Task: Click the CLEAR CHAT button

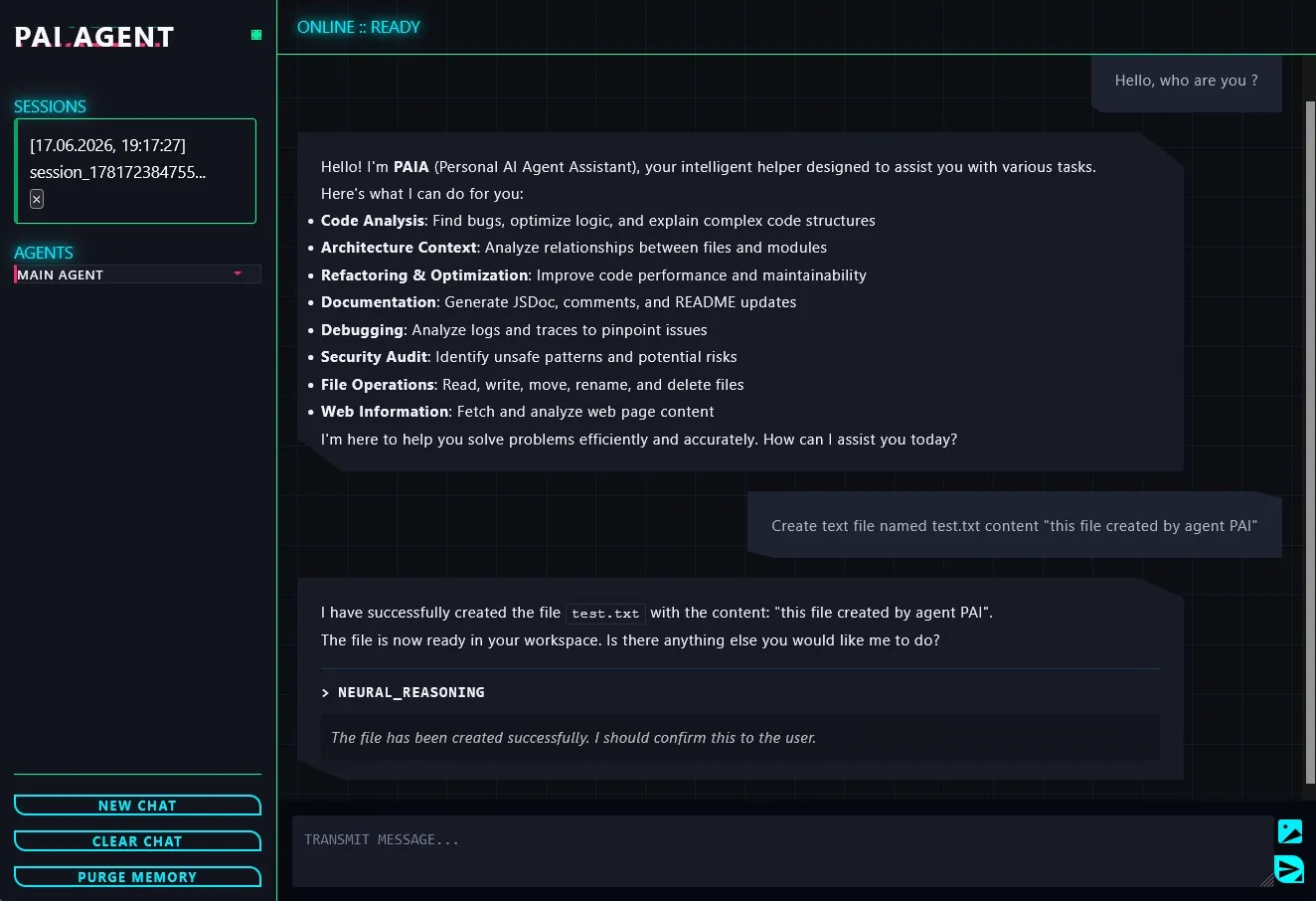Action: click(137, 841)
